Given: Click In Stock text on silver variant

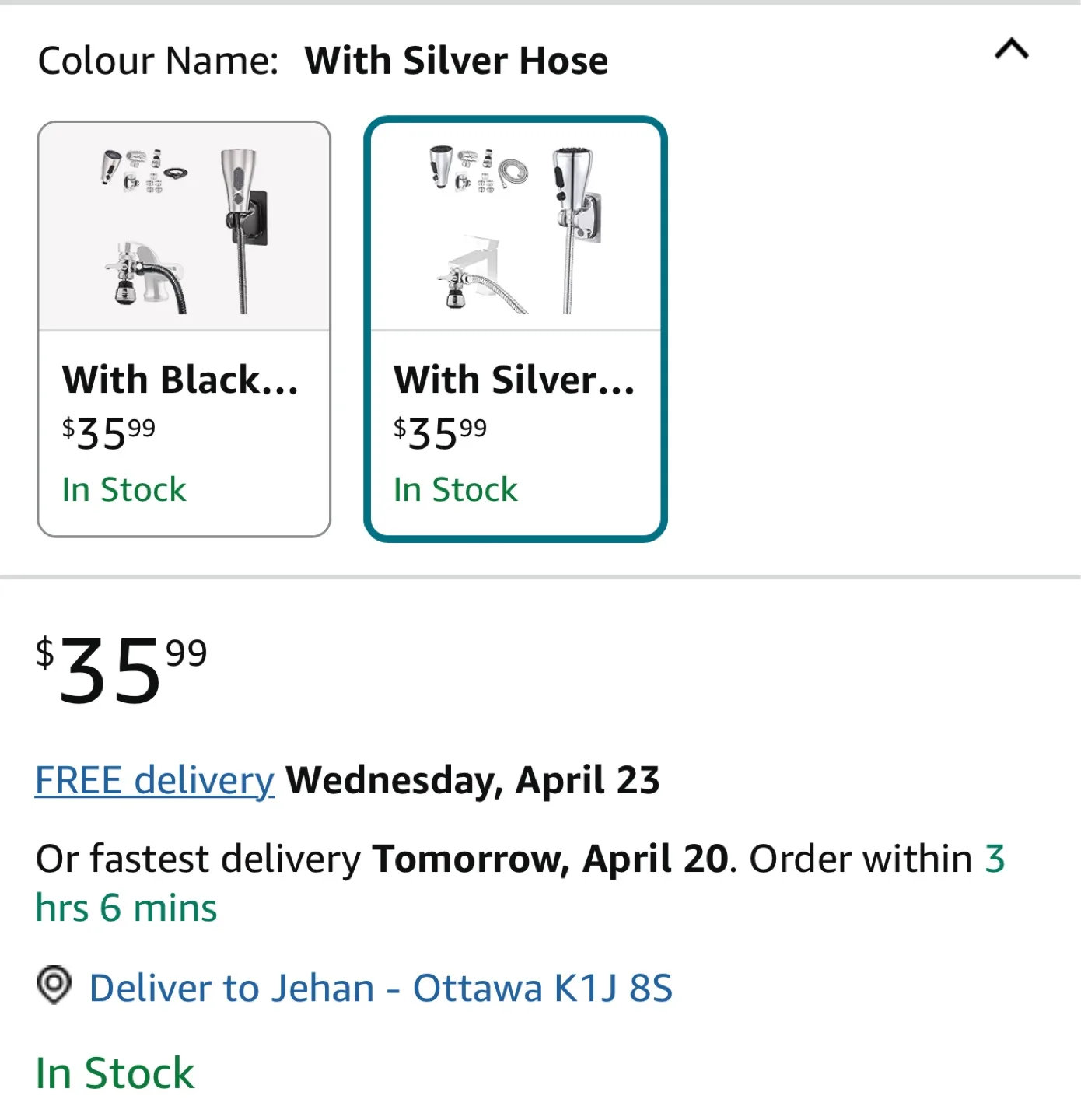Looking at the screenshot, I should click(455, 490).
